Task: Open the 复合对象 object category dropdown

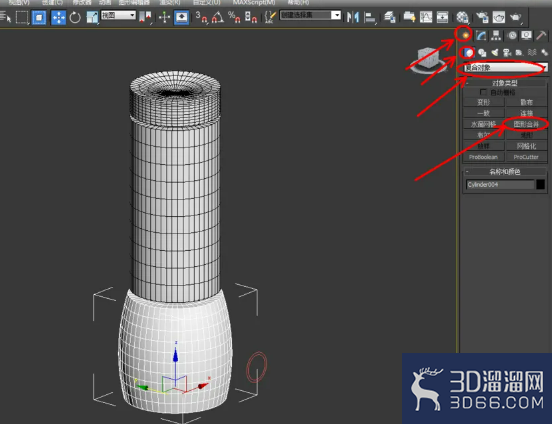Action: point(506,67)
